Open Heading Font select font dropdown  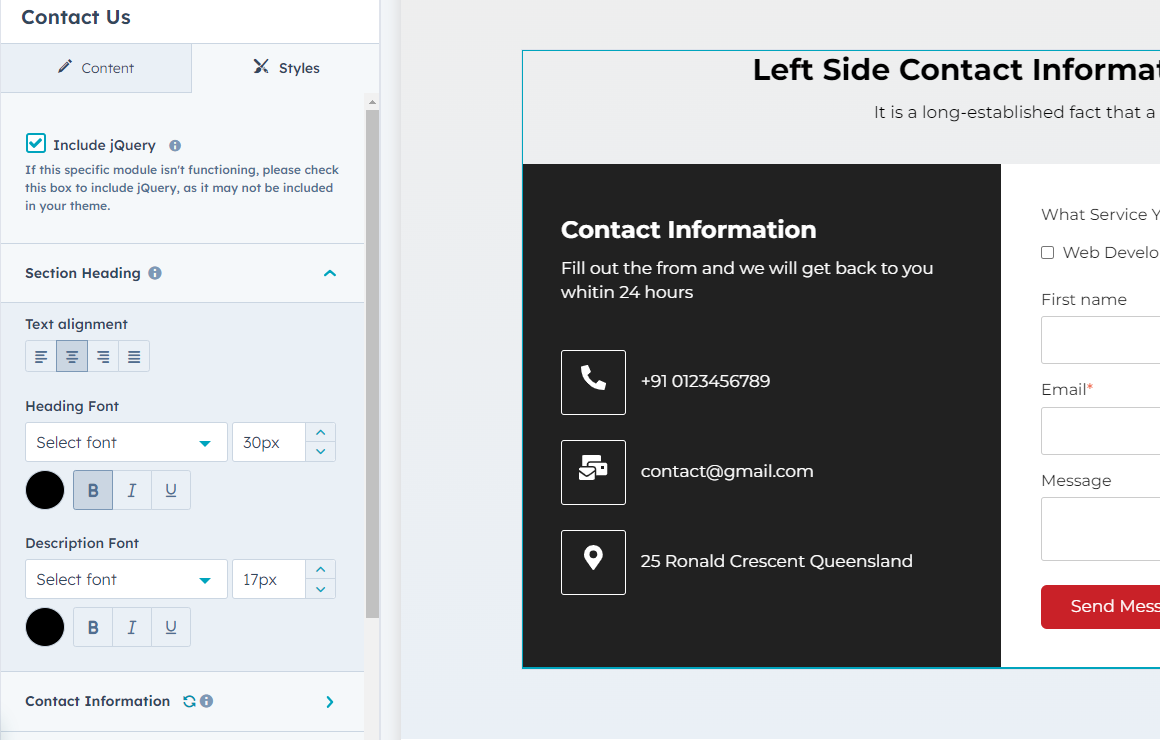point(126,443)
